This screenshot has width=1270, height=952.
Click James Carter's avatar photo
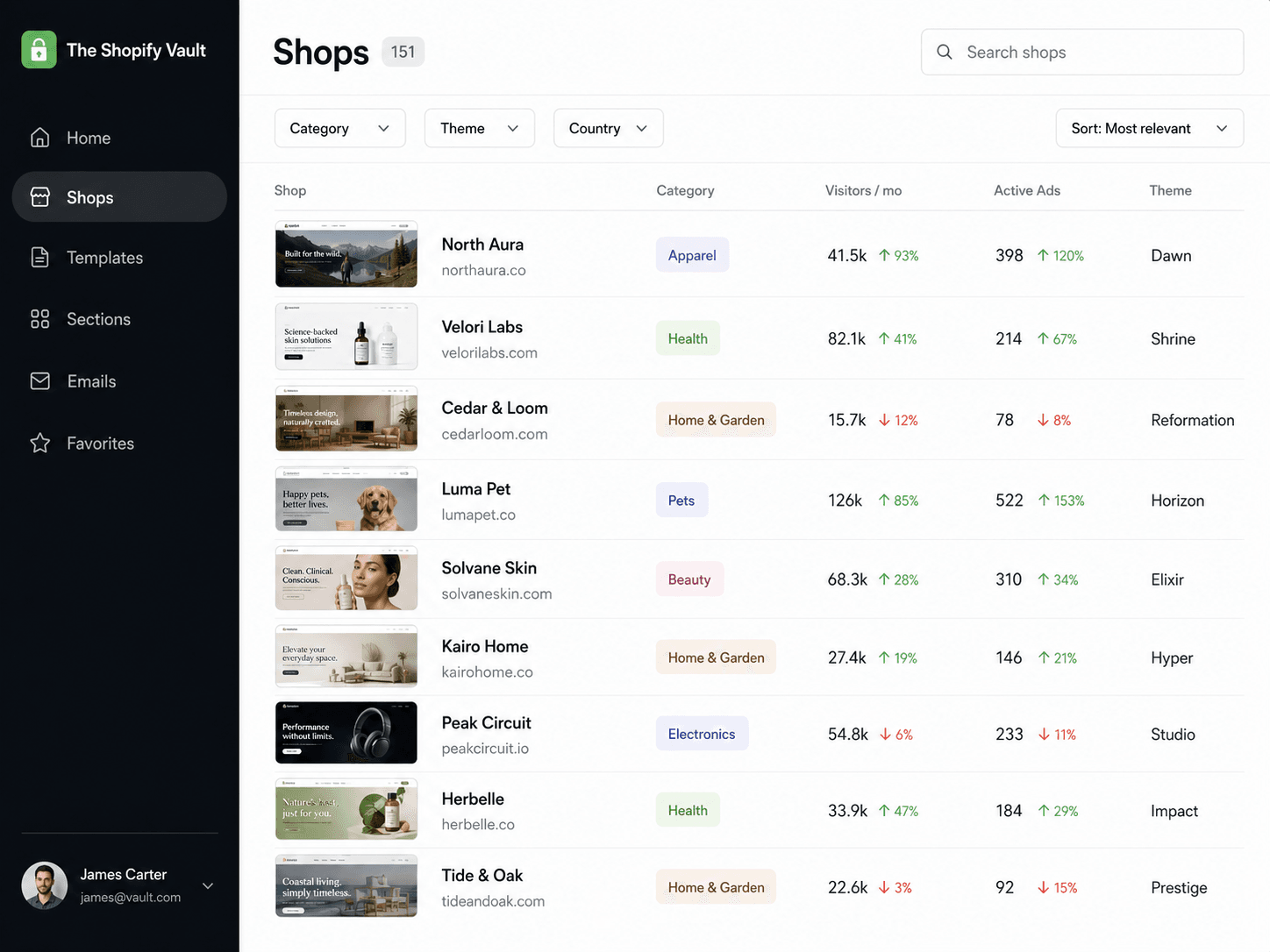(45, 885)
